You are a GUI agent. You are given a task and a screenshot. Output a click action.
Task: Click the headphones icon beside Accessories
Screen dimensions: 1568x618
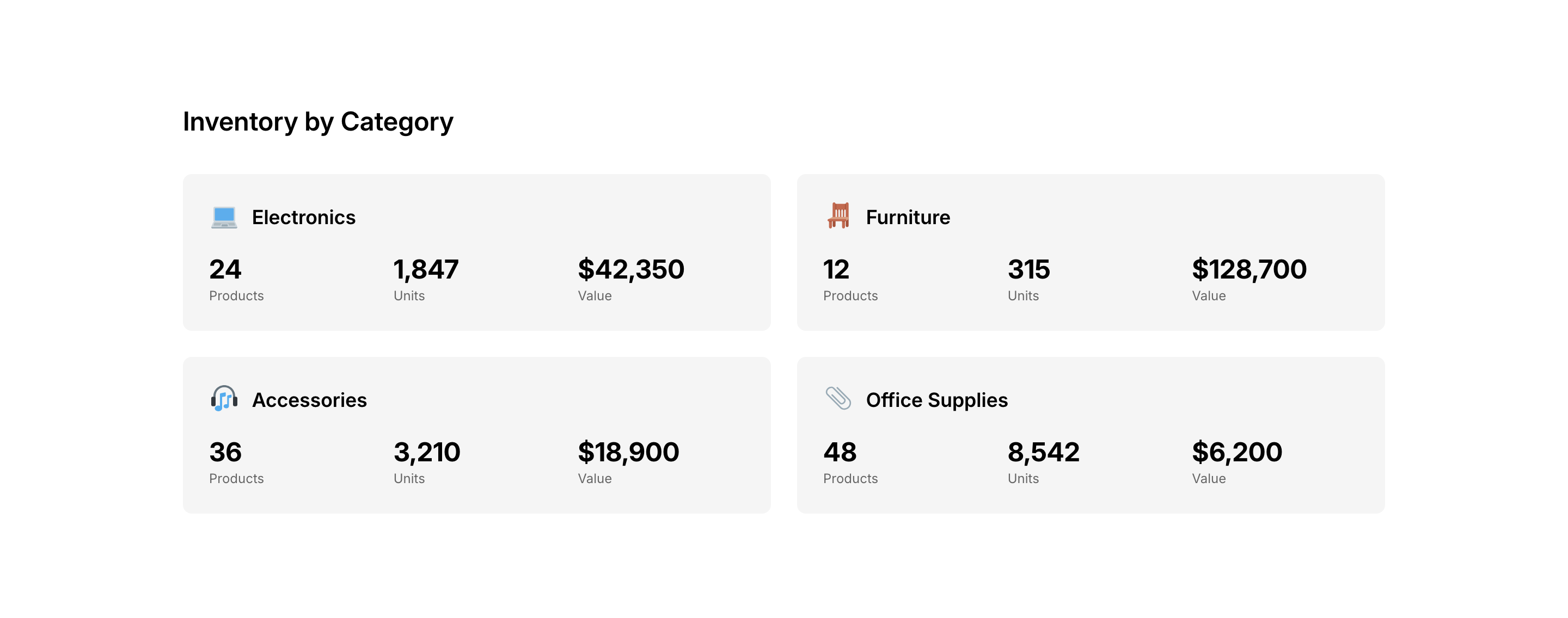click(224, 399)
